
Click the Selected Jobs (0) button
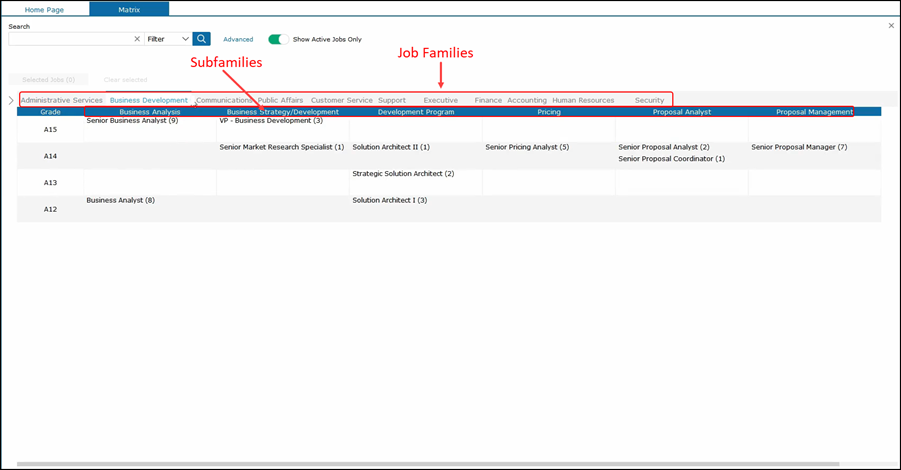tap(48, 79)
